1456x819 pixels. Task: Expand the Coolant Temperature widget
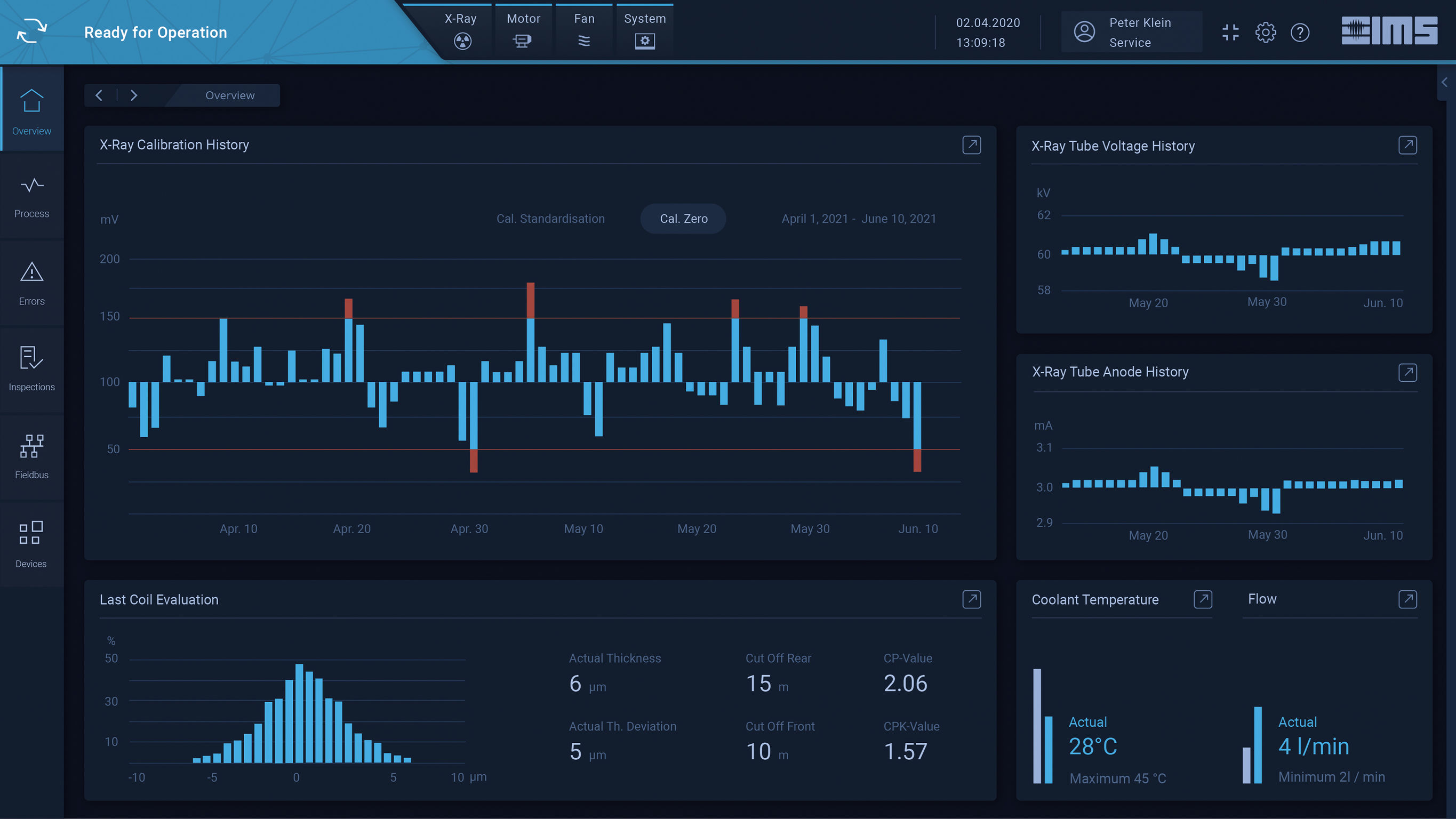point(1203,599)
